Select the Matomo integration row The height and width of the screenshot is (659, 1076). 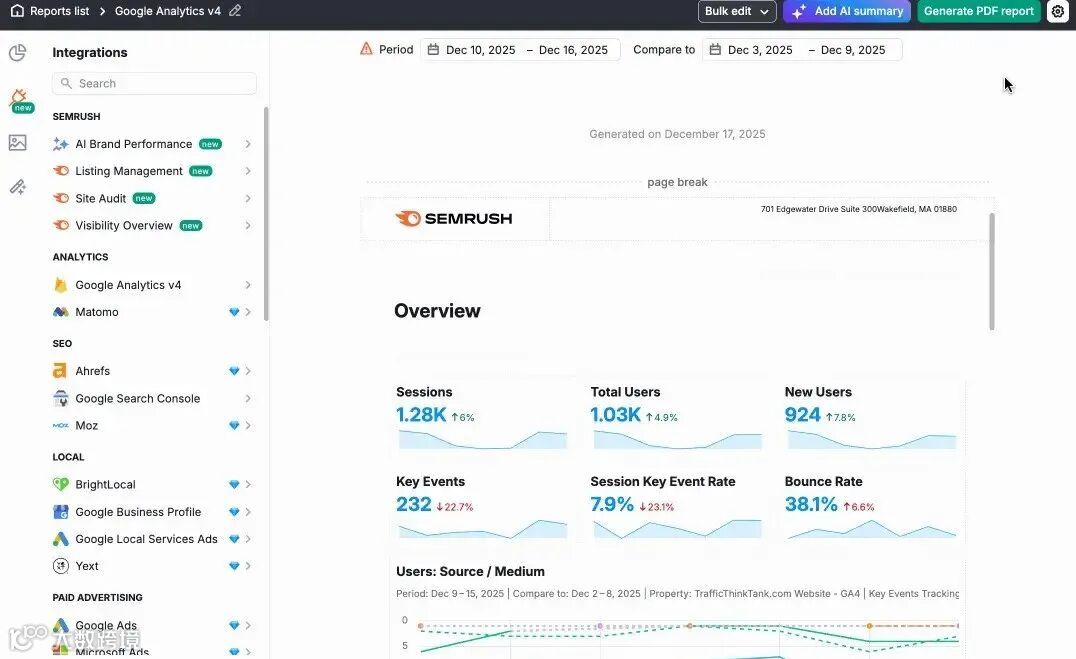point(152,312)
